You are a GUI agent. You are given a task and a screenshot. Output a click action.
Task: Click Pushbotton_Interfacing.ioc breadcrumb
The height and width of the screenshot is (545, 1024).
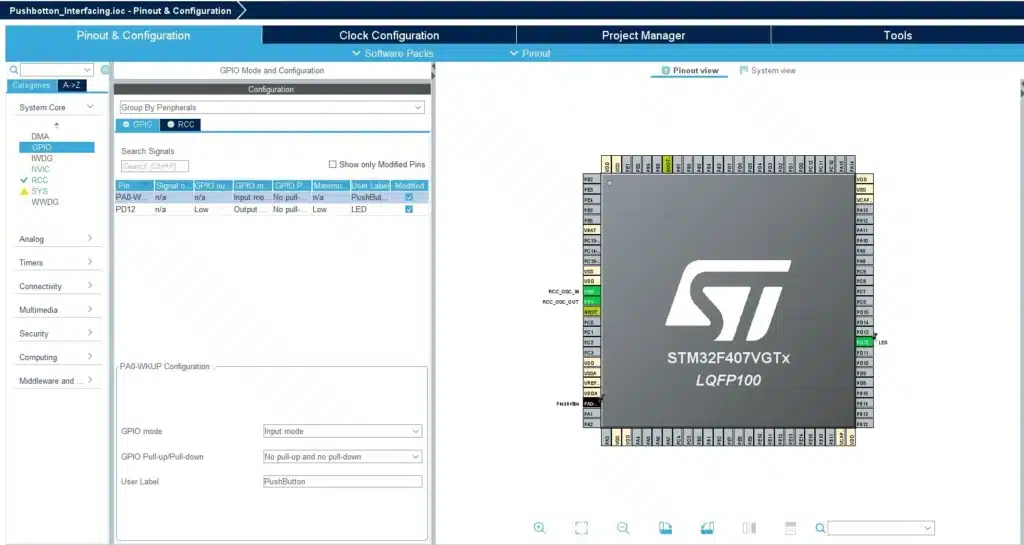pos(120,10)
